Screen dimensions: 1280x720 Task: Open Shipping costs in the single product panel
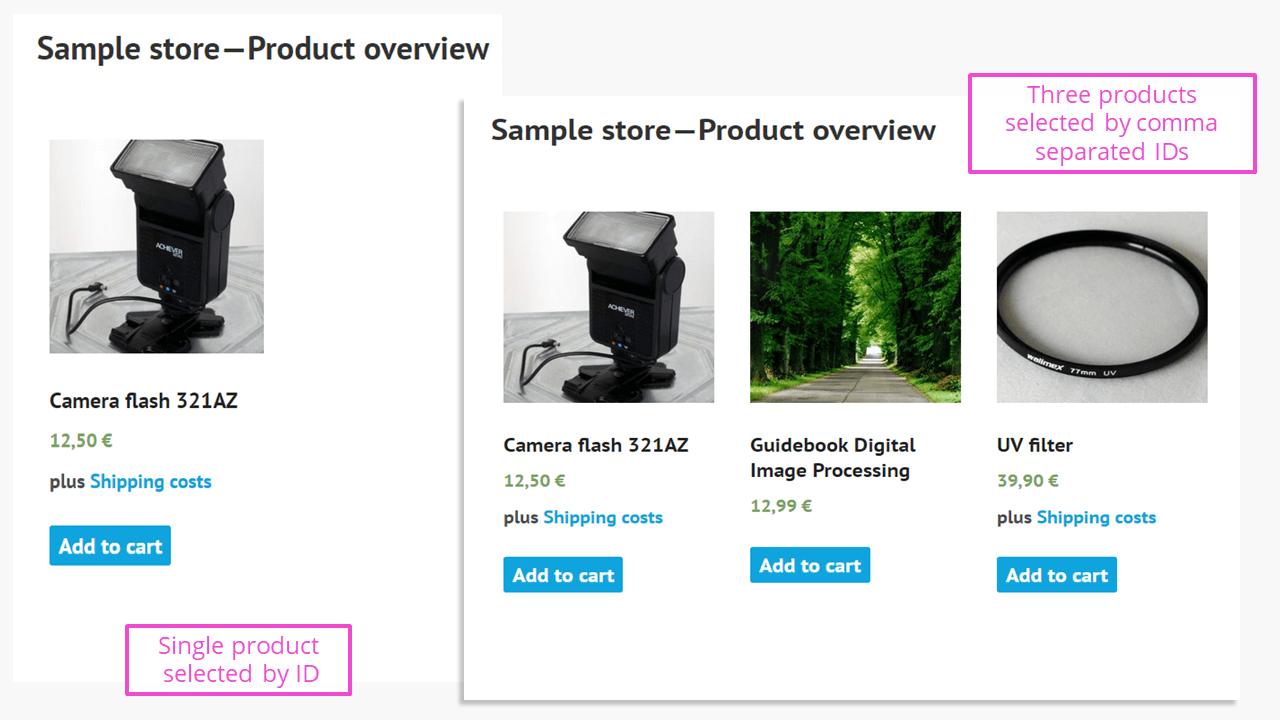(151, 481)
